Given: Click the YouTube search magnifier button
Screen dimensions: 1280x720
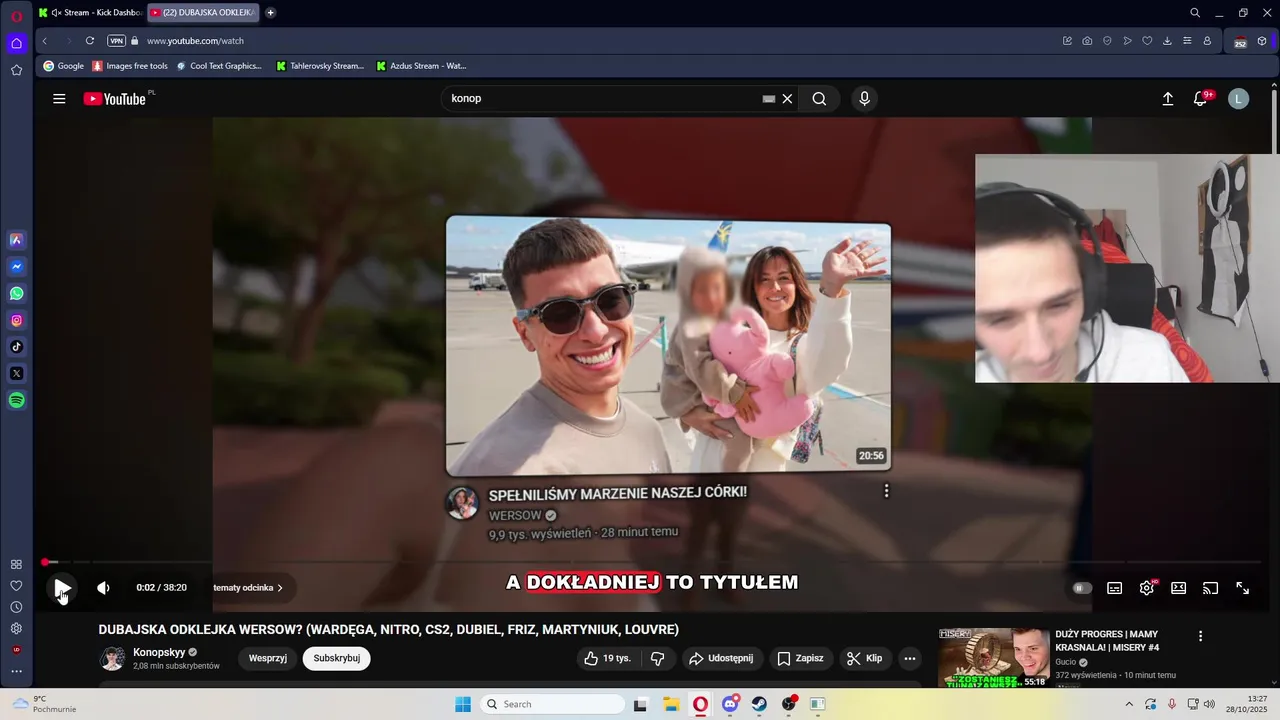Looking at the screenshot, I should pos(819,99).
